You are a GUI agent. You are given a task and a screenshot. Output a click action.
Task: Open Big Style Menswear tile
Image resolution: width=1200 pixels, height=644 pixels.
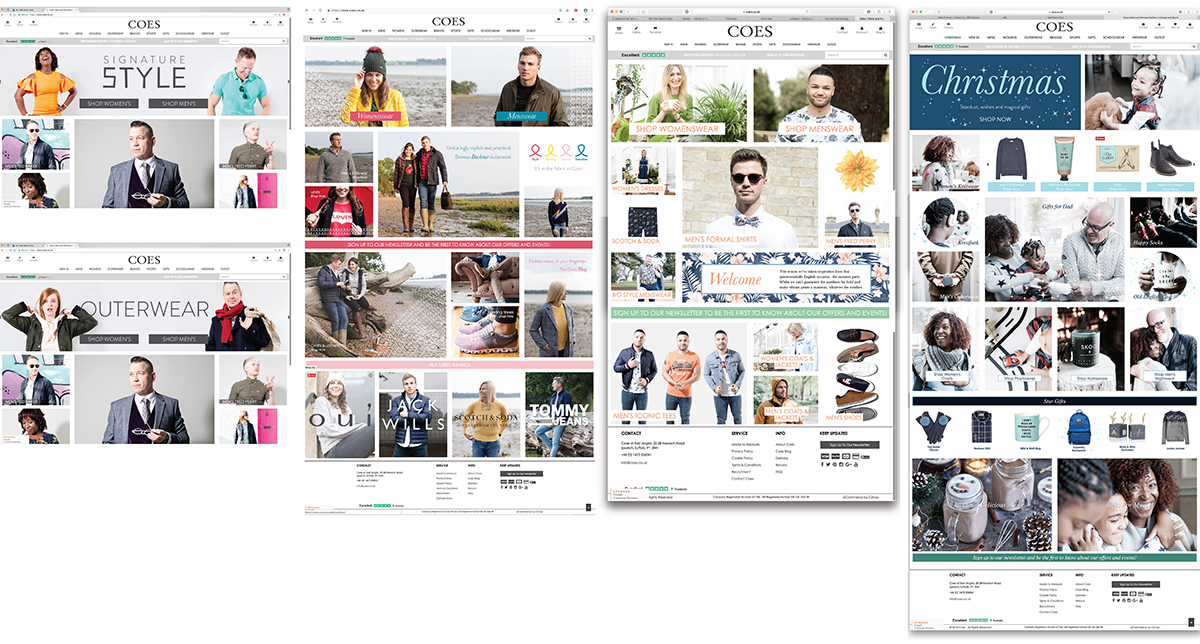(643, 276)
